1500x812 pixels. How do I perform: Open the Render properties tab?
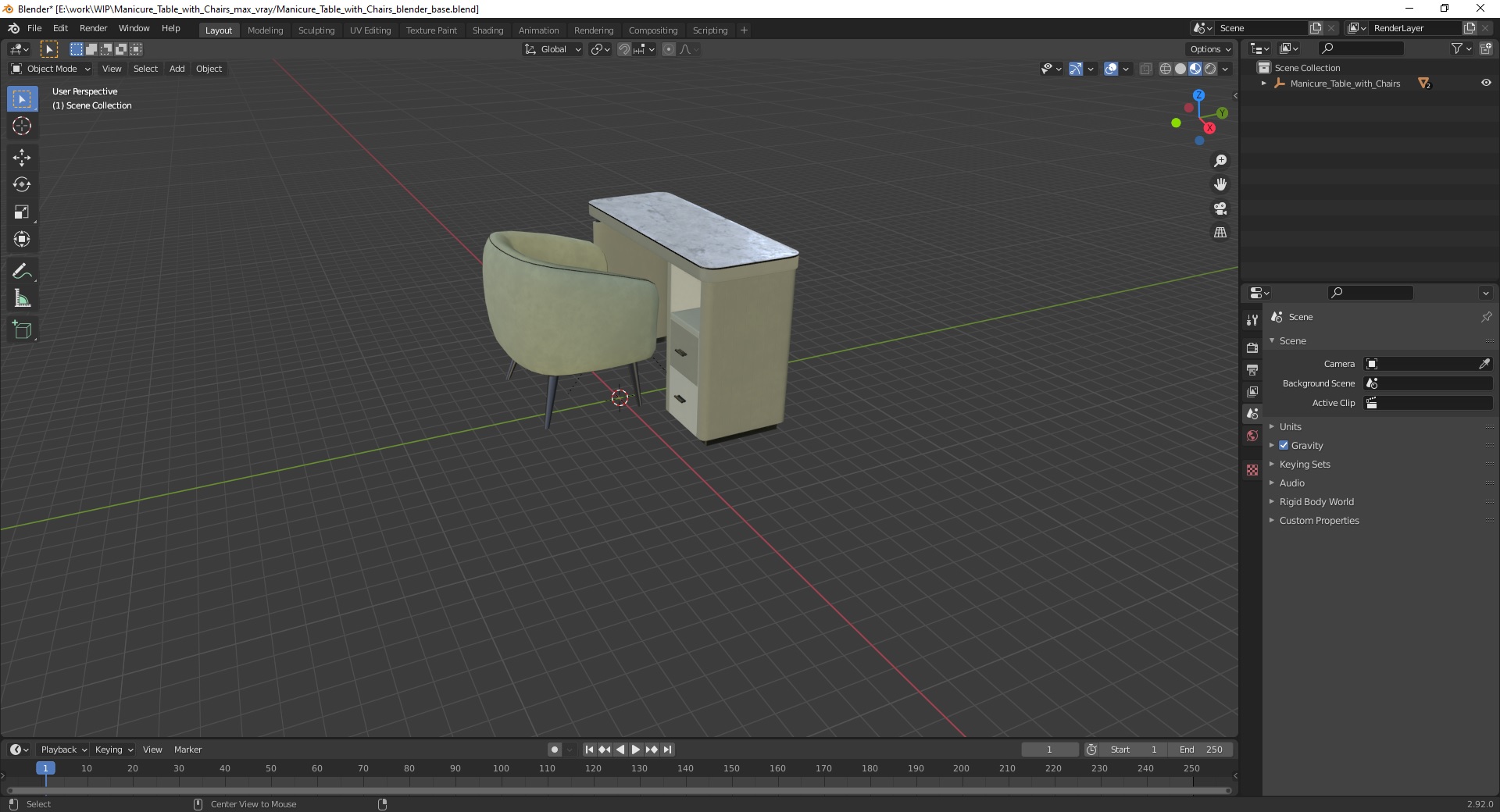tap(1252, 347)
